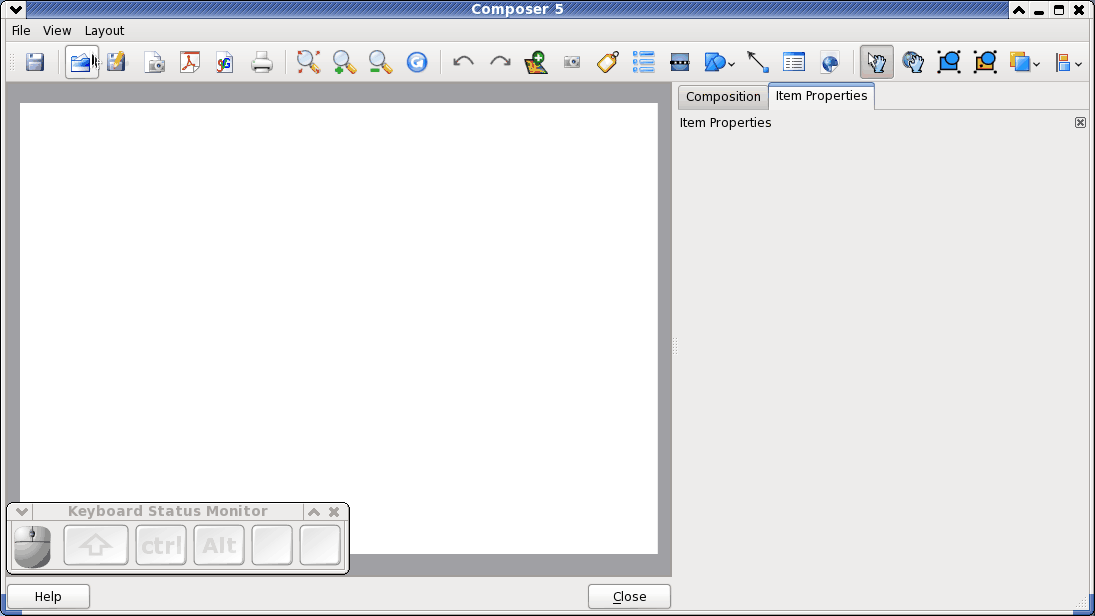Shade the Keyboard Status Monitor window
The image size is (1095, 616).
(x=314, y=512)
